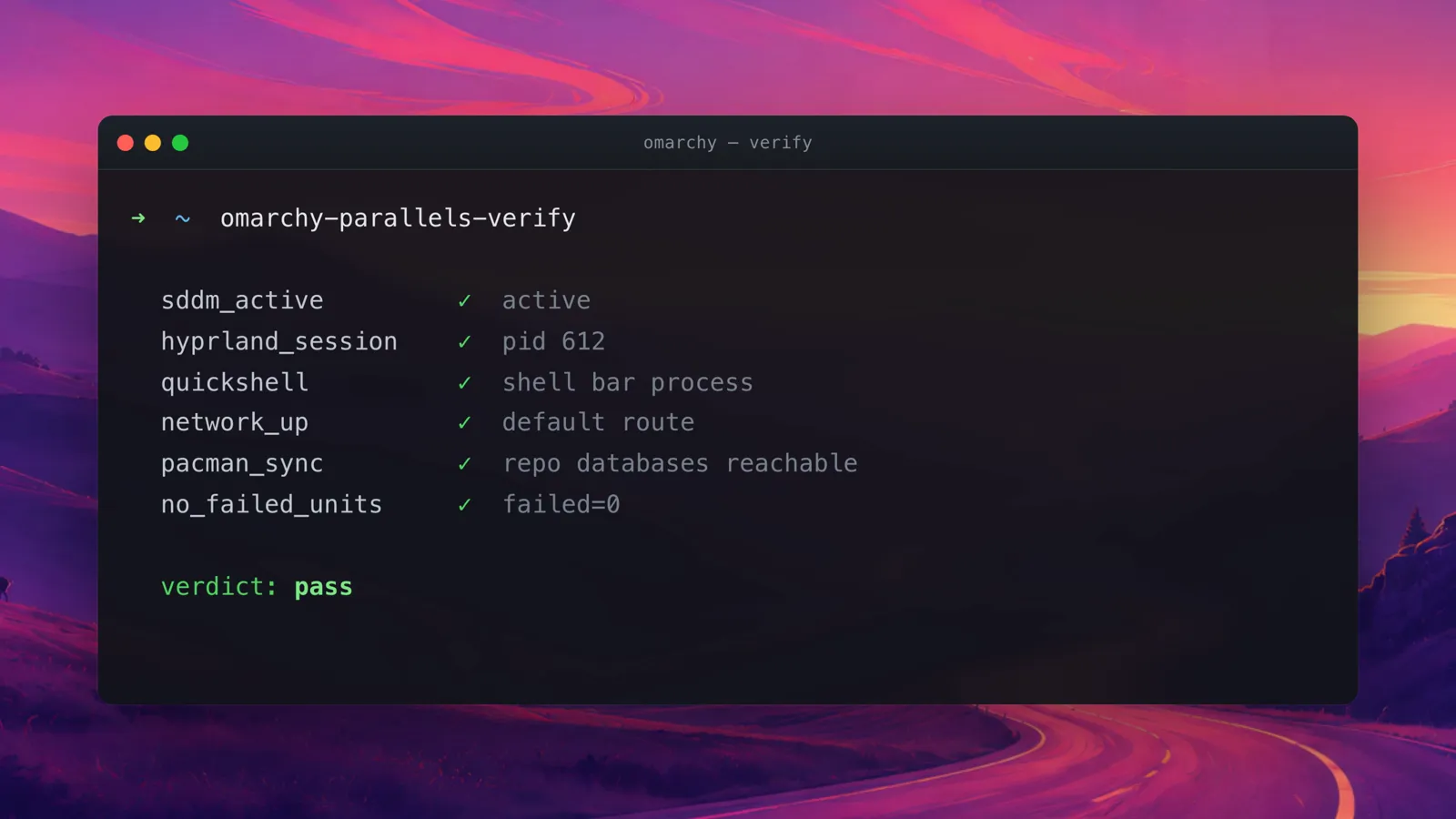Viewport: 1456px width, 819px height.
Task: Click the 'default route' value
Action: (598, 422)
